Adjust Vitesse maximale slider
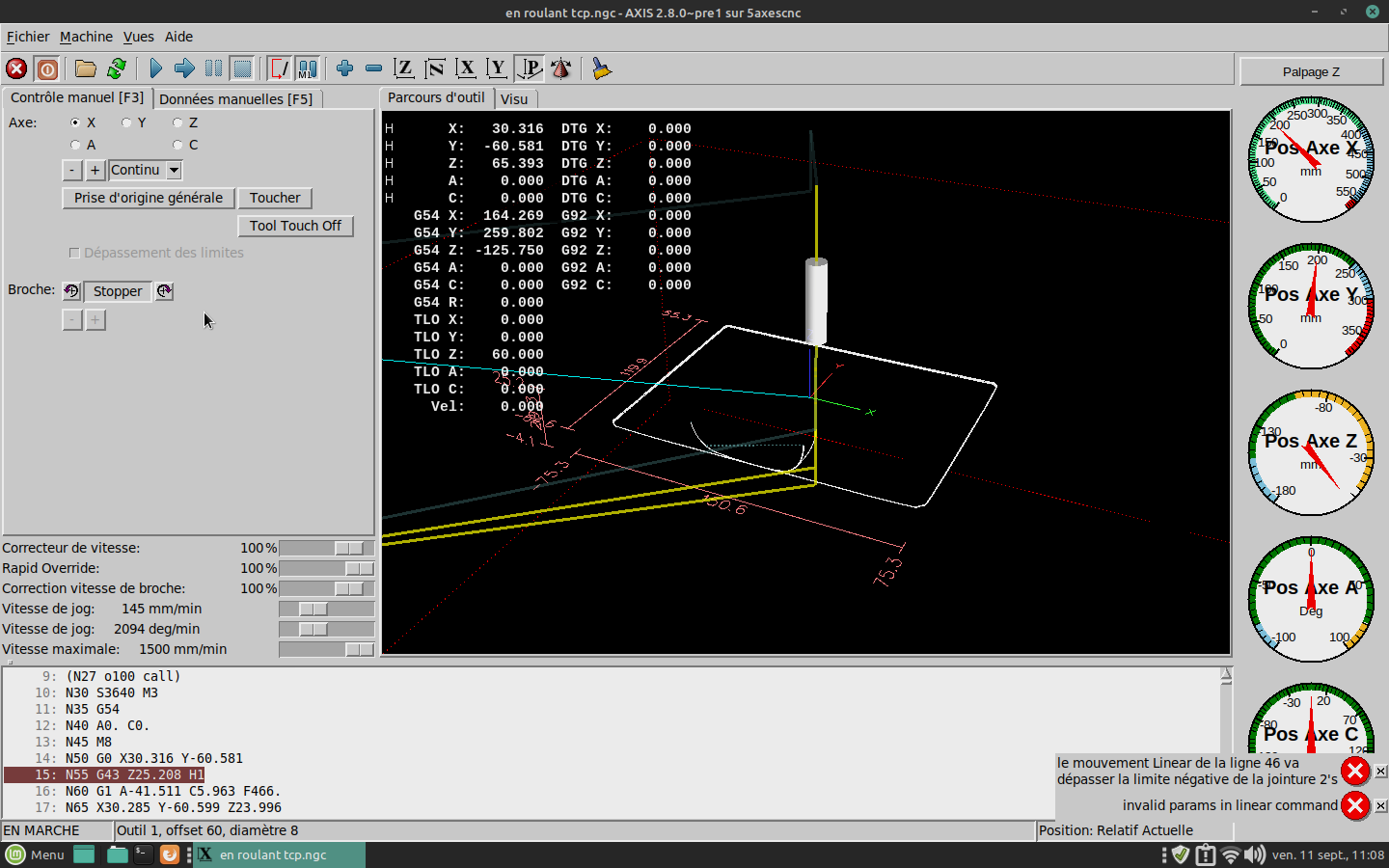The width and height of the screenshot is (1389, 868). (326, 649)
